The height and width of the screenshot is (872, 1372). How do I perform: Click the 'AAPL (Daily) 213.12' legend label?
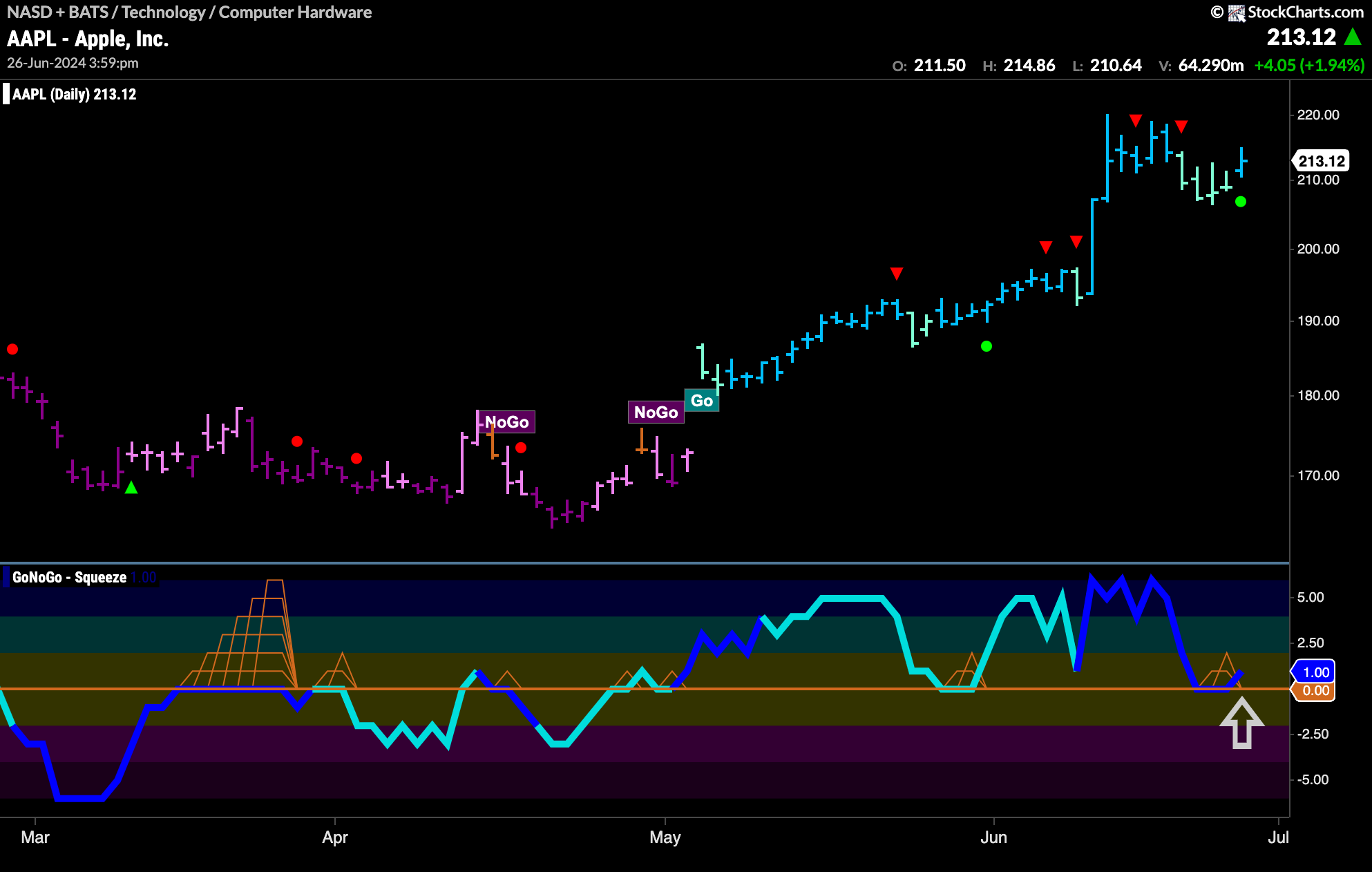coord(75,94)
